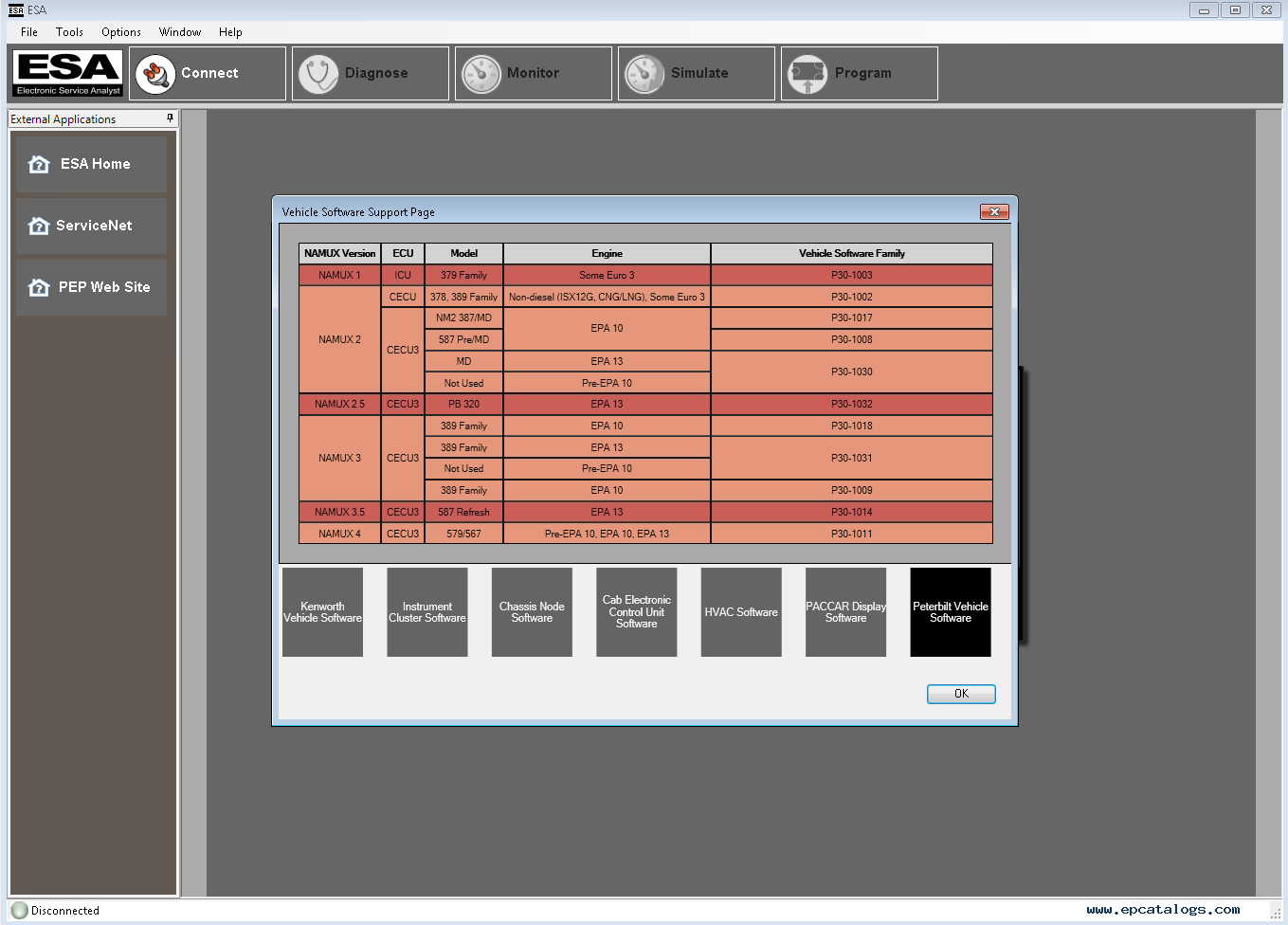The height and width of the screenshot is (925, 1288).
Task: Select Cab Electronic Control Unit Software tile
Action: (x=637, y=612)
